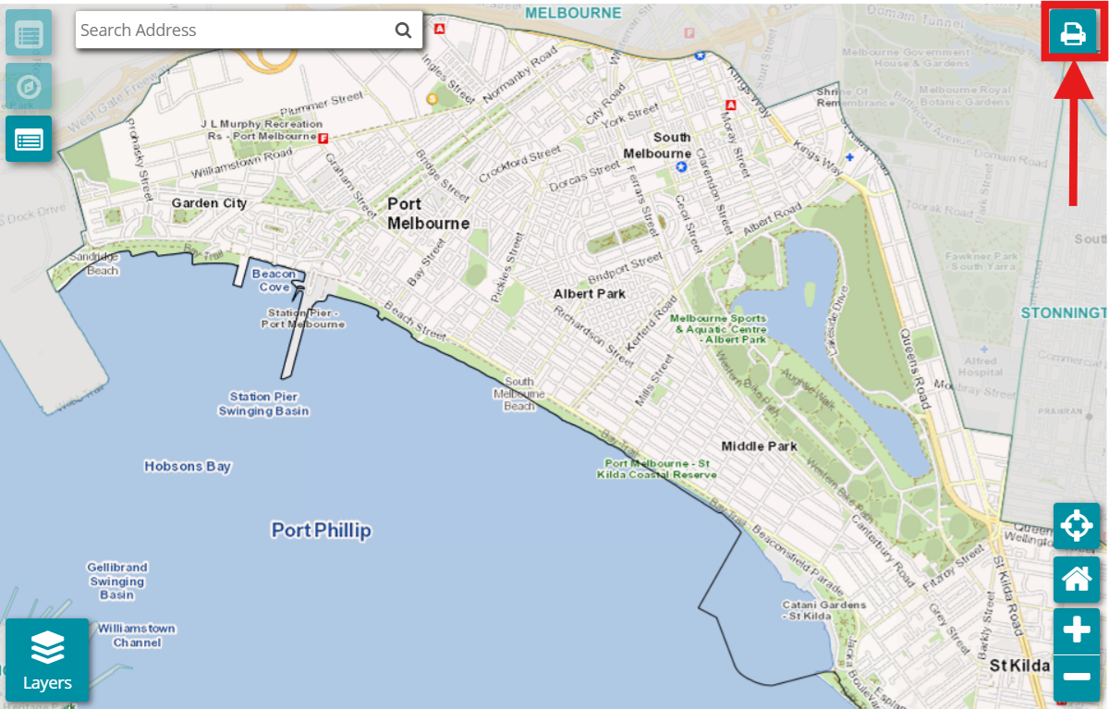Click the Port Melbourne map label
The width and height of the screenshot is (1109, 709).
coord(428,214)
